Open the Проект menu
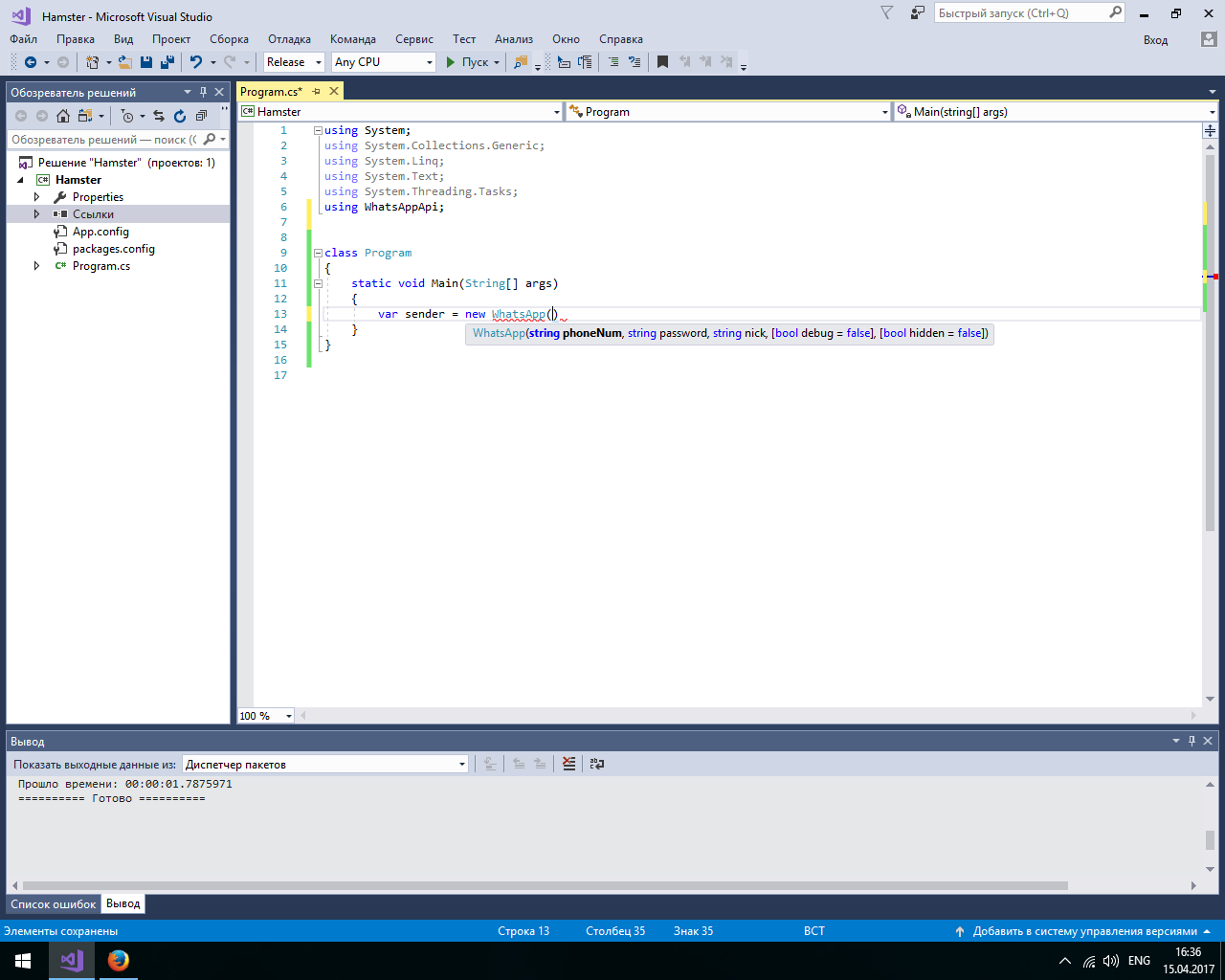 (x=171, y=39)
